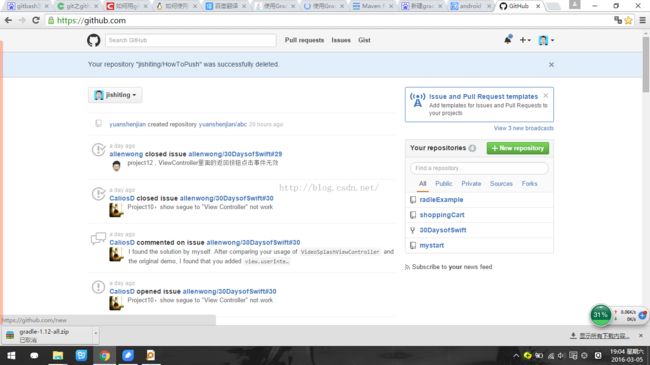Viewport: 650px width, 365px height.
Task: Select the Sources repositories tab
Action: coord(501,184)
